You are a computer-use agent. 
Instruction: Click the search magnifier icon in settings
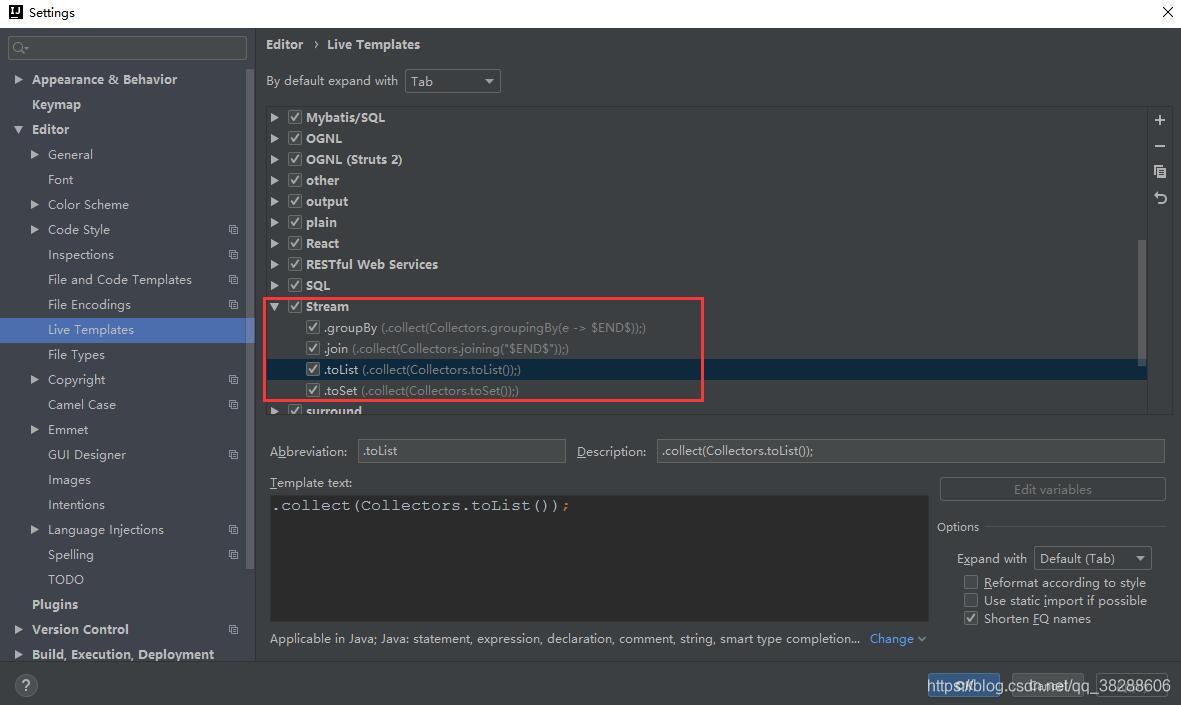(x=20, y=48)
